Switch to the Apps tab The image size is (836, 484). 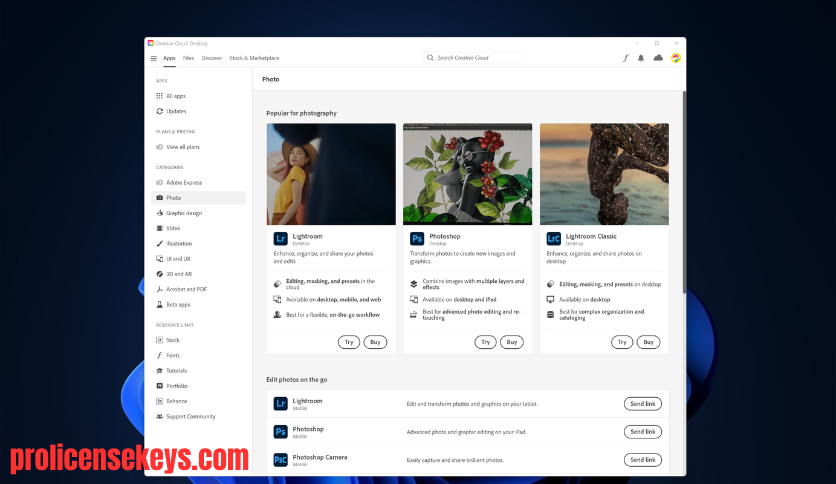[x=169, y=58]
